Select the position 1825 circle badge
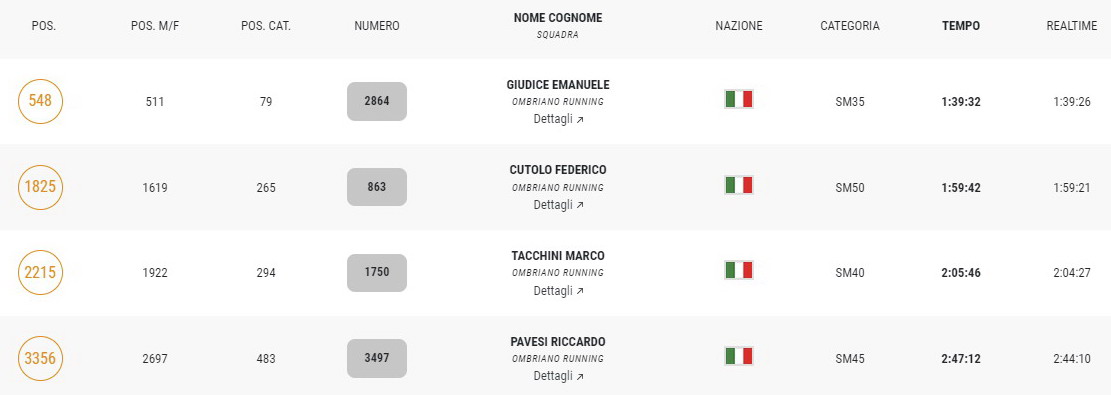 [40, 187]
